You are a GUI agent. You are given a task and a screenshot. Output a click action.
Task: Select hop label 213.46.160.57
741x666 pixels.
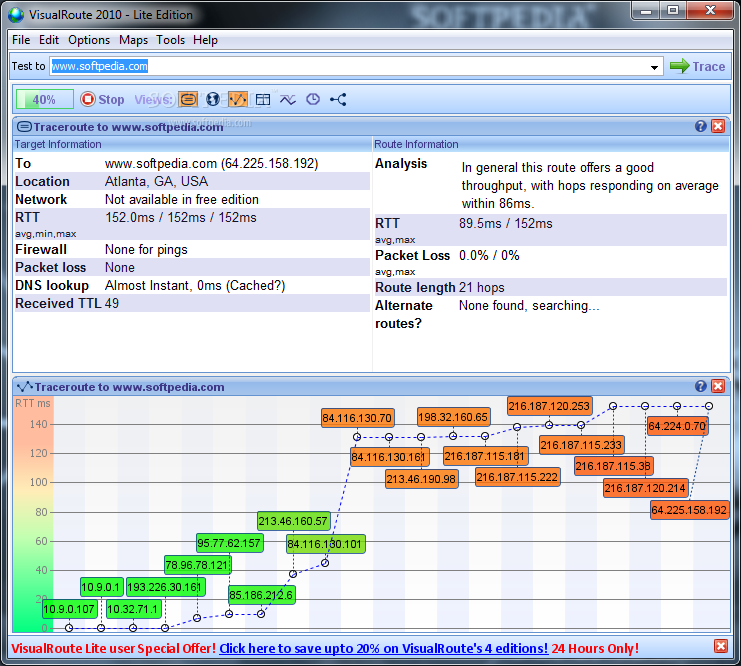pos(293,521)
